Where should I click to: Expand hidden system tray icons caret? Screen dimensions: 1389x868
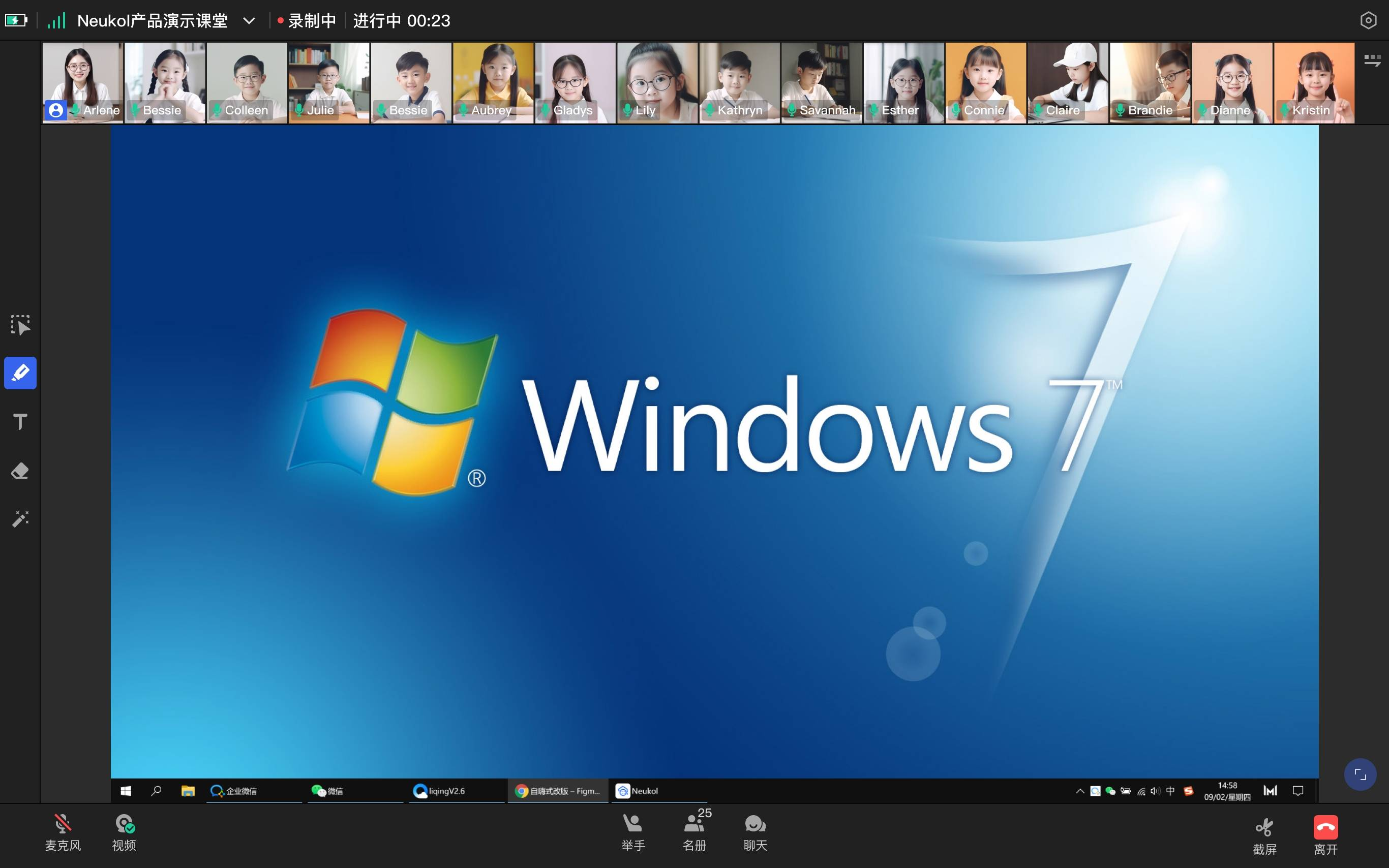coord(1080,791)
